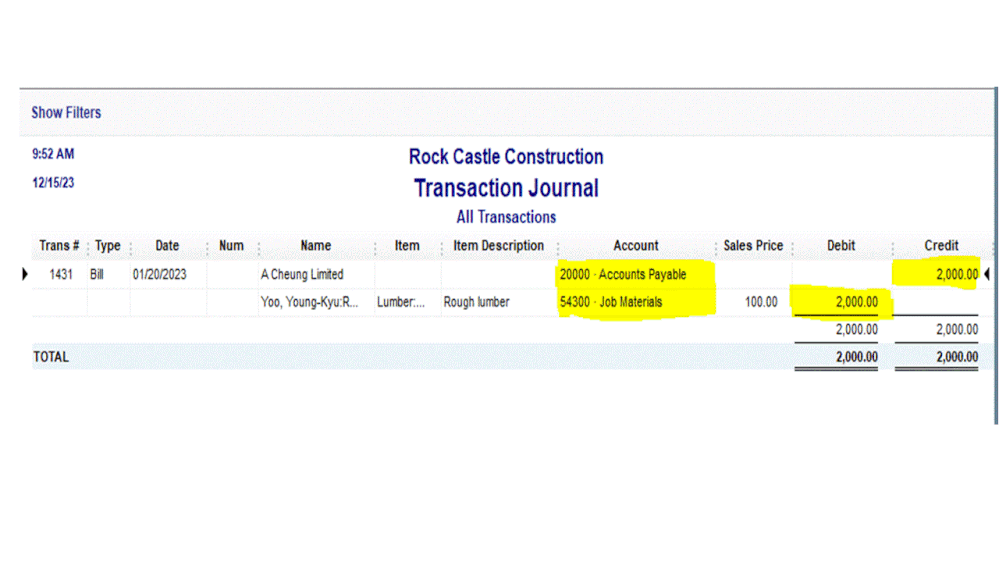Click the highlighted 2,000.00 debit on Job Materials row
This screenshot has height=562, width=999.
857,302
